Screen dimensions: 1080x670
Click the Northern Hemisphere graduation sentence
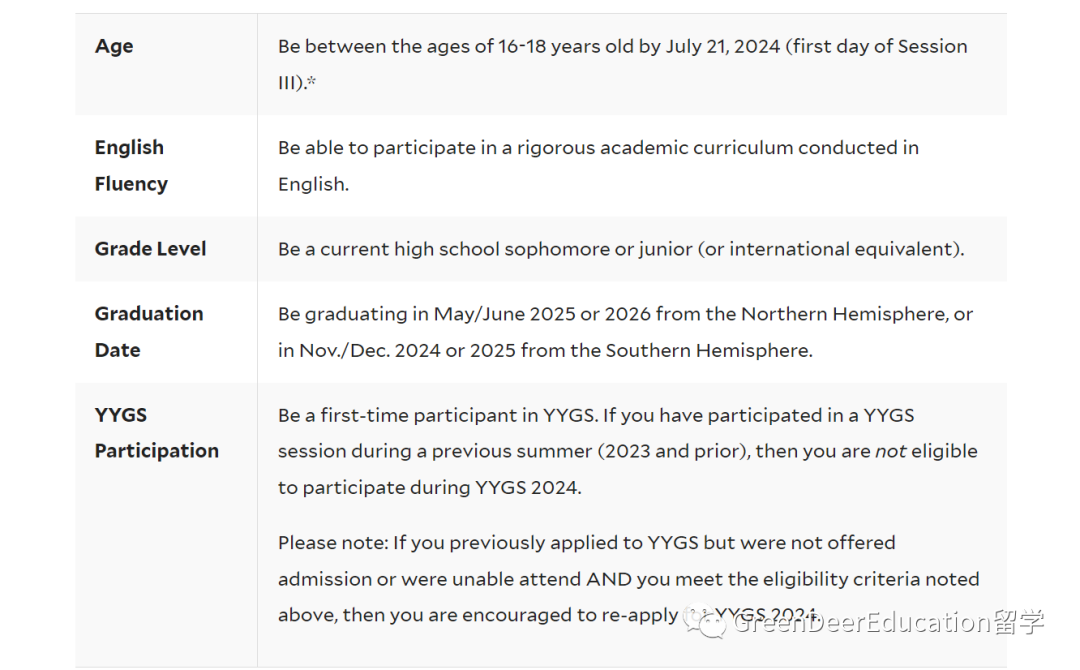625,314
